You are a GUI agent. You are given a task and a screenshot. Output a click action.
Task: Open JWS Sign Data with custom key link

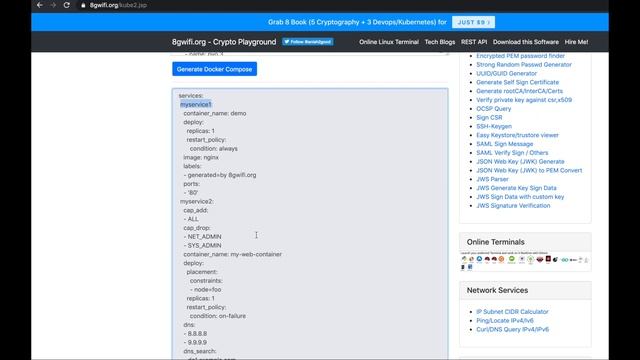pos(520,197)
